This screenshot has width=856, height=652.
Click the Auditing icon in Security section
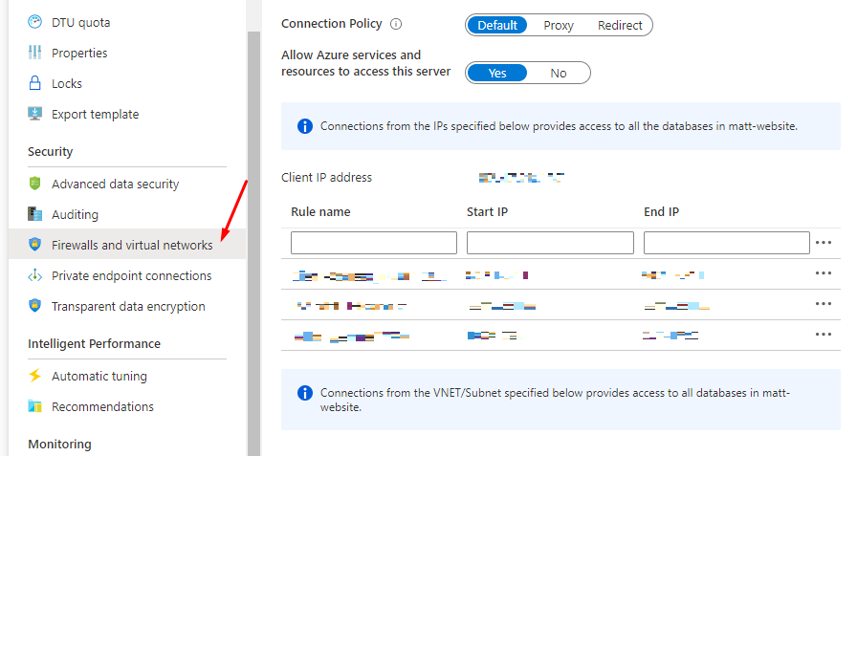(x=37, y=214)
